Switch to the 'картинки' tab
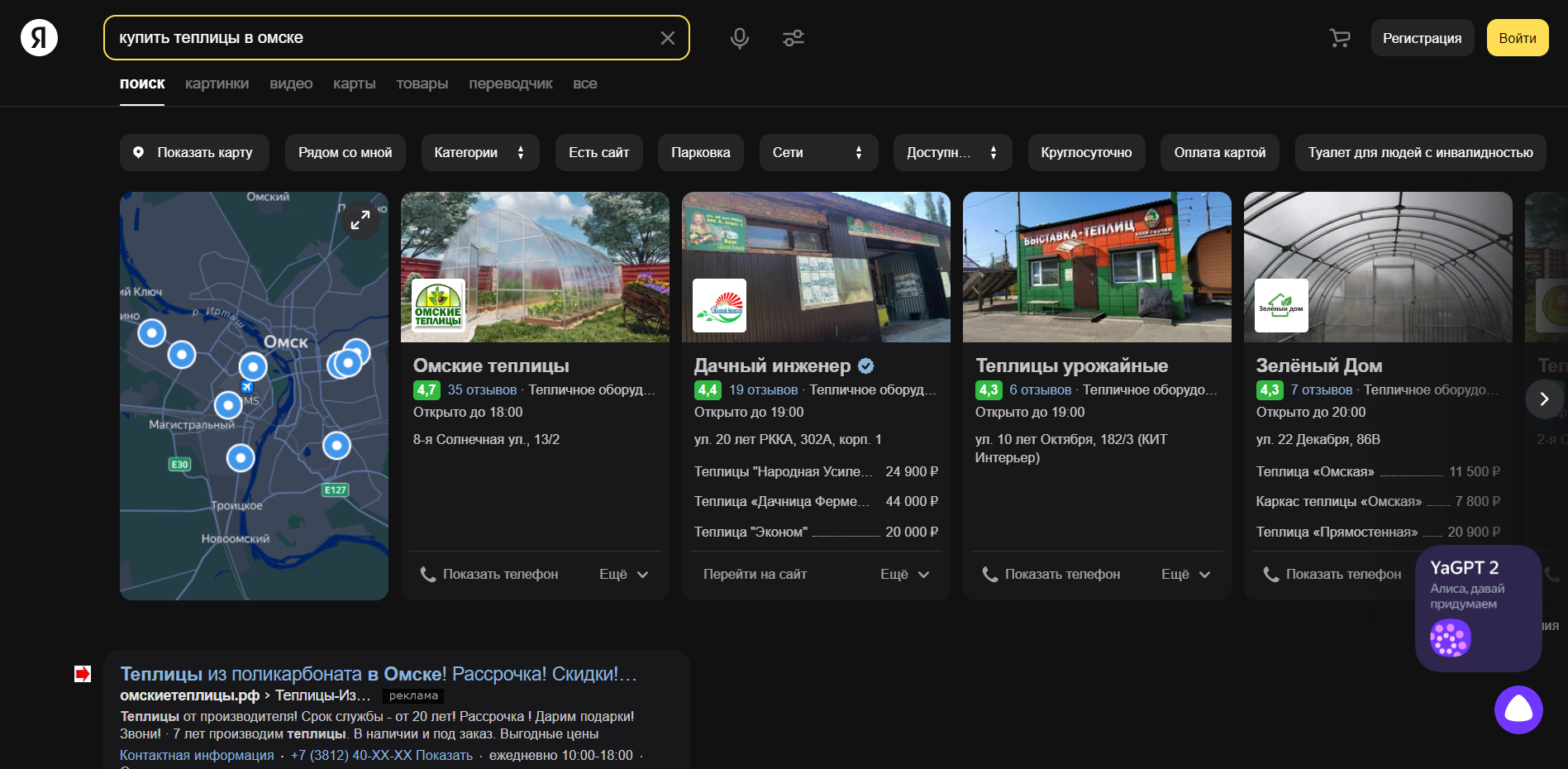The image size is (1568, 769). tap(217, 84)
